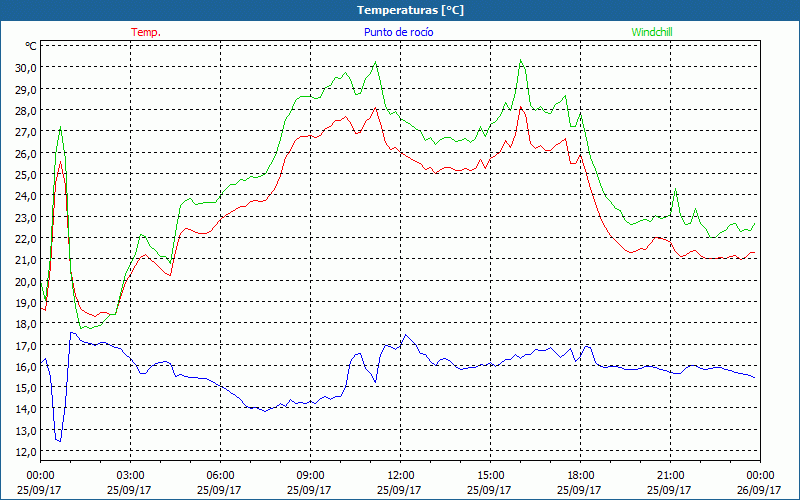Click the '26/09/17' date label
The width and height of the screenshot is (800, 500).
click(759, 490)
